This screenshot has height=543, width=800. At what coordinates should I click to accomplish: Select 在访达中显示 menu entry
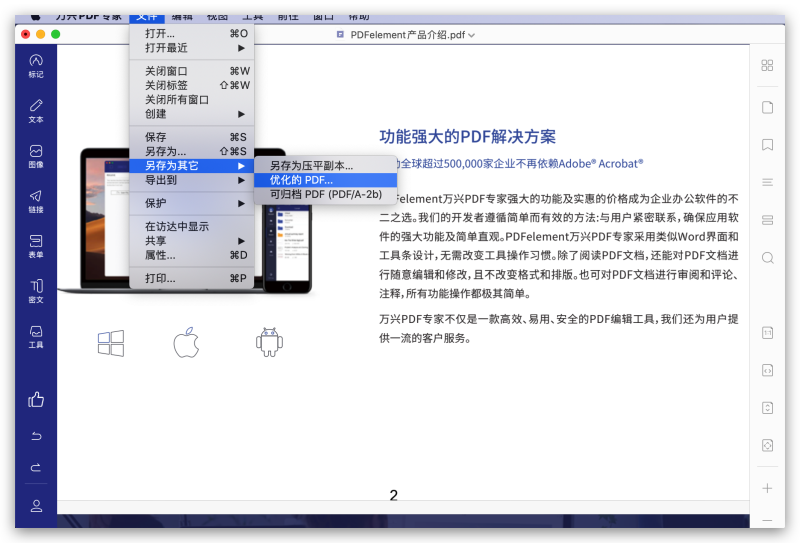coord(192,227)
